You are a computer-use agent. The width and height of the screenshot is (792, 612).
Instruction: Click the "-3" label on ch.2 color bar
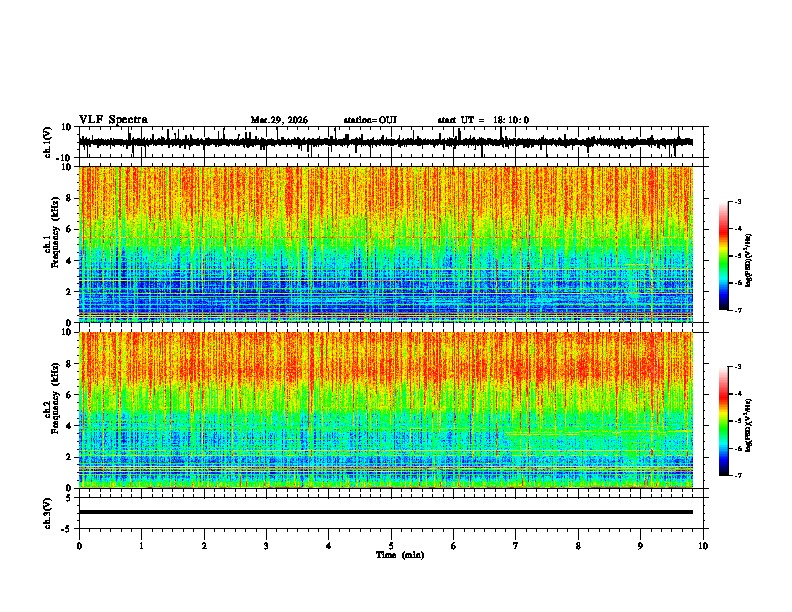(738, 367)
